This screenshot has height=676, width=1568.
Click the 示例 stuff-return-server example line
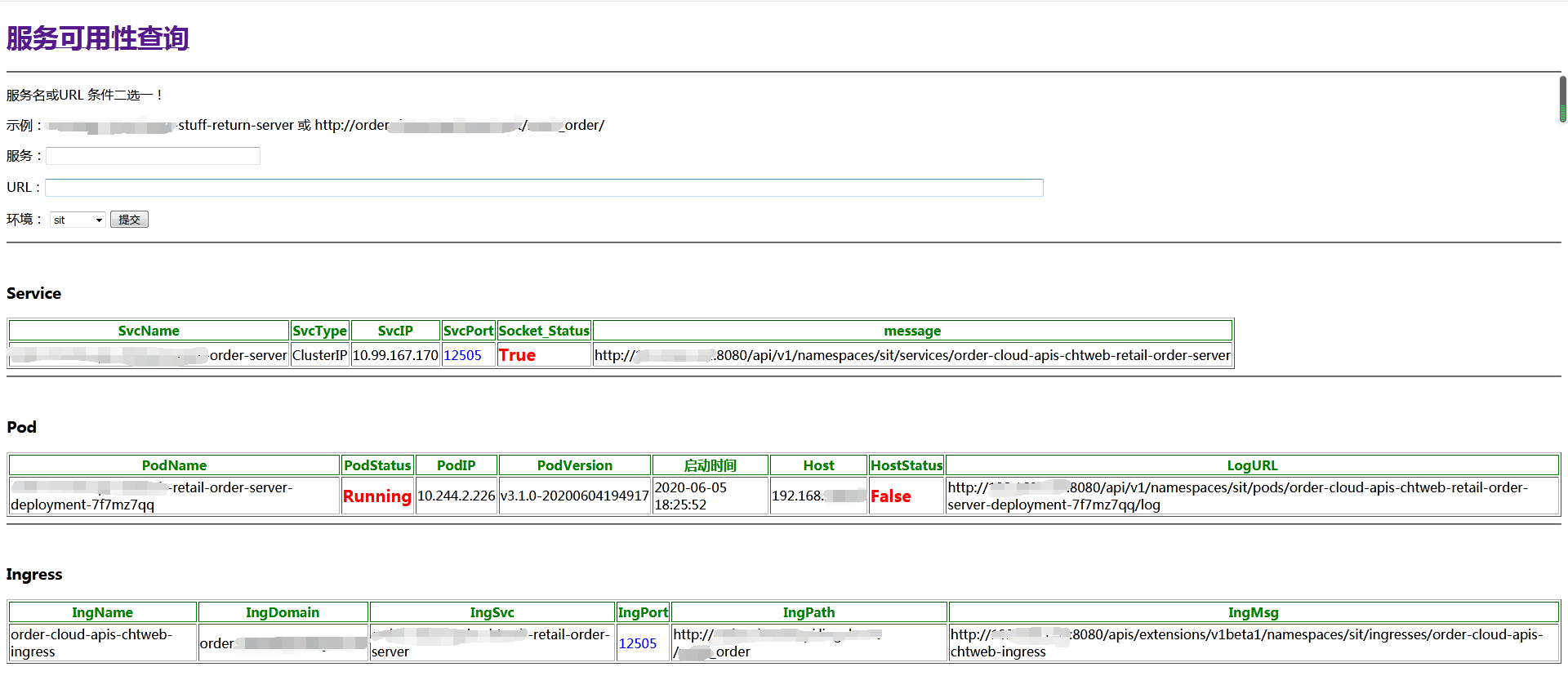click(x=305, y=126)
